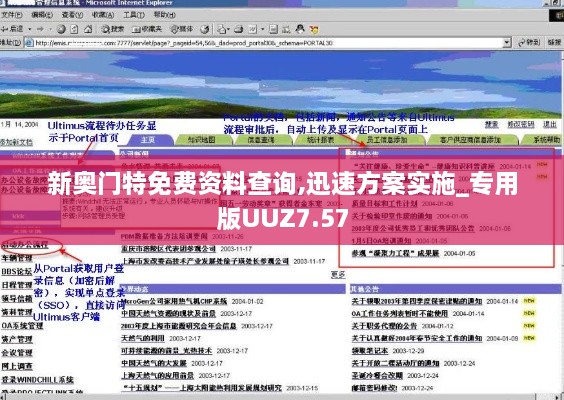This screenshot has width=564, height=400.
Task: Open the address bar URL dropdown
Action: point(507,43)
